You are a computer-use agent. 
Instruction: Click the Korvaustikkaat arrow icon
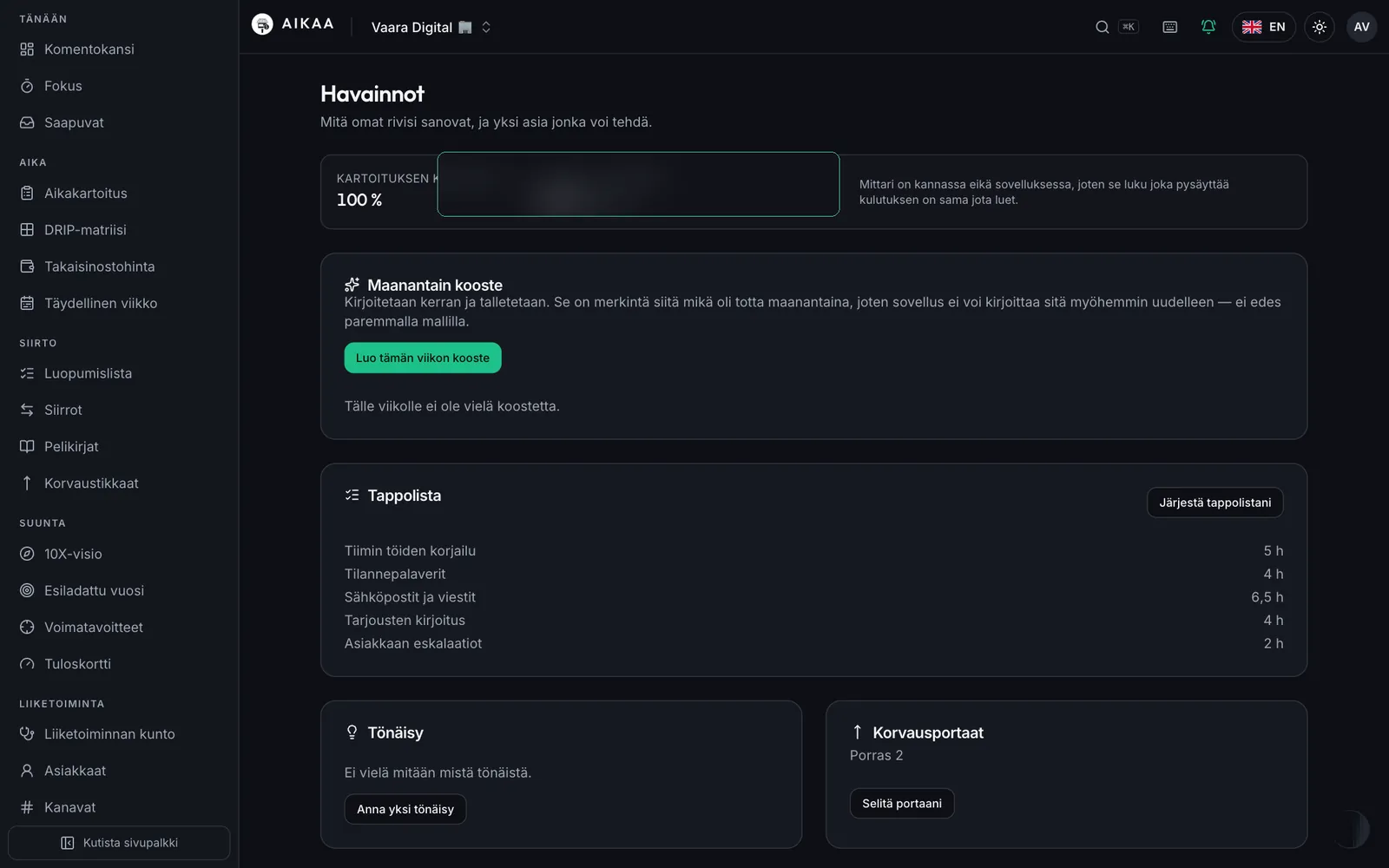coord(27,483)
